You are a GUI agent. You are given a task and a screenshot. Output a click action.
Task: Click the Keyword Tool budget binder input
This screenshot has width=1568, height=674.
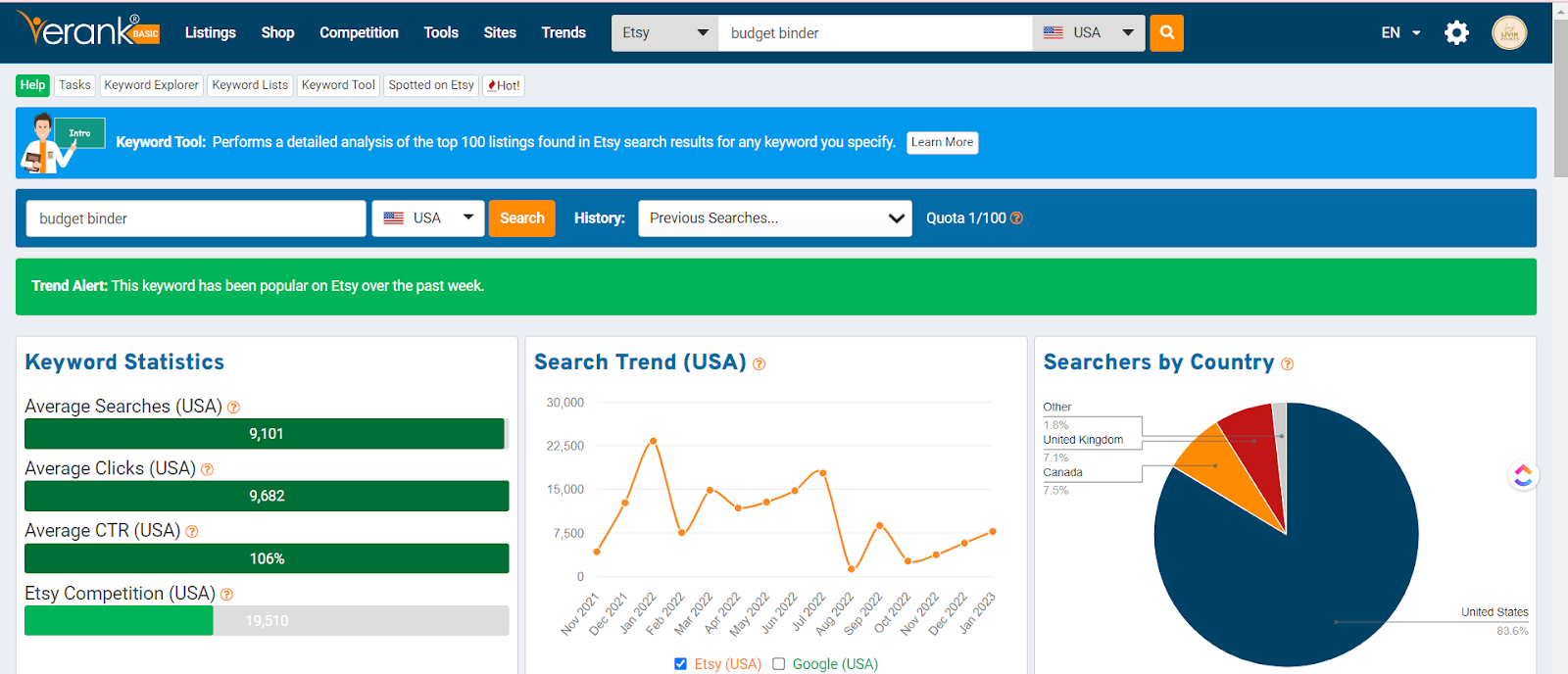(x=196, y=218)
